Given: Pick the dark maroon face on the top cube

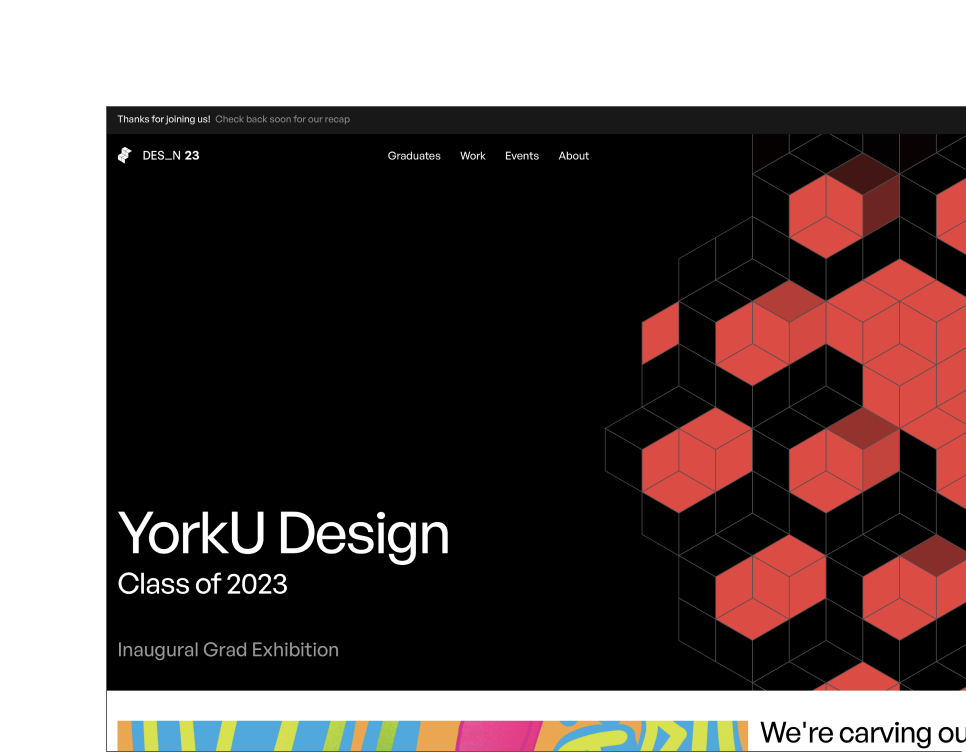Looking at the screenshot, I should [862, 172].
